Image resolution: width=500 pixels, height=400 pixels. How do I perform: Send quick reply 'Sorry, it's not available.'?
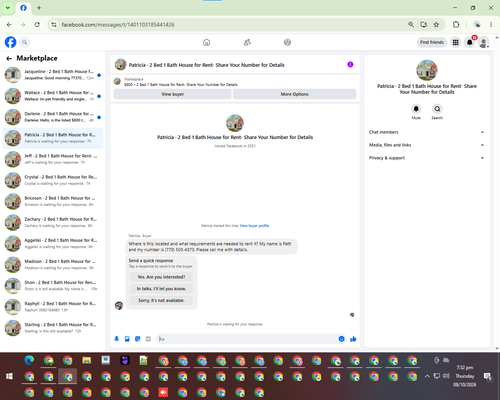click(161, 300)
